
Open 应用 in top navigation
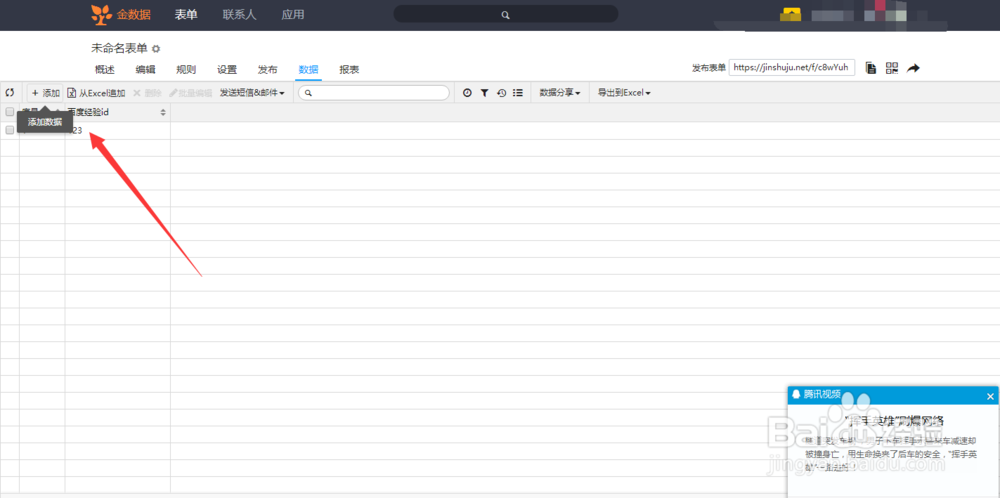coord(293,15)
